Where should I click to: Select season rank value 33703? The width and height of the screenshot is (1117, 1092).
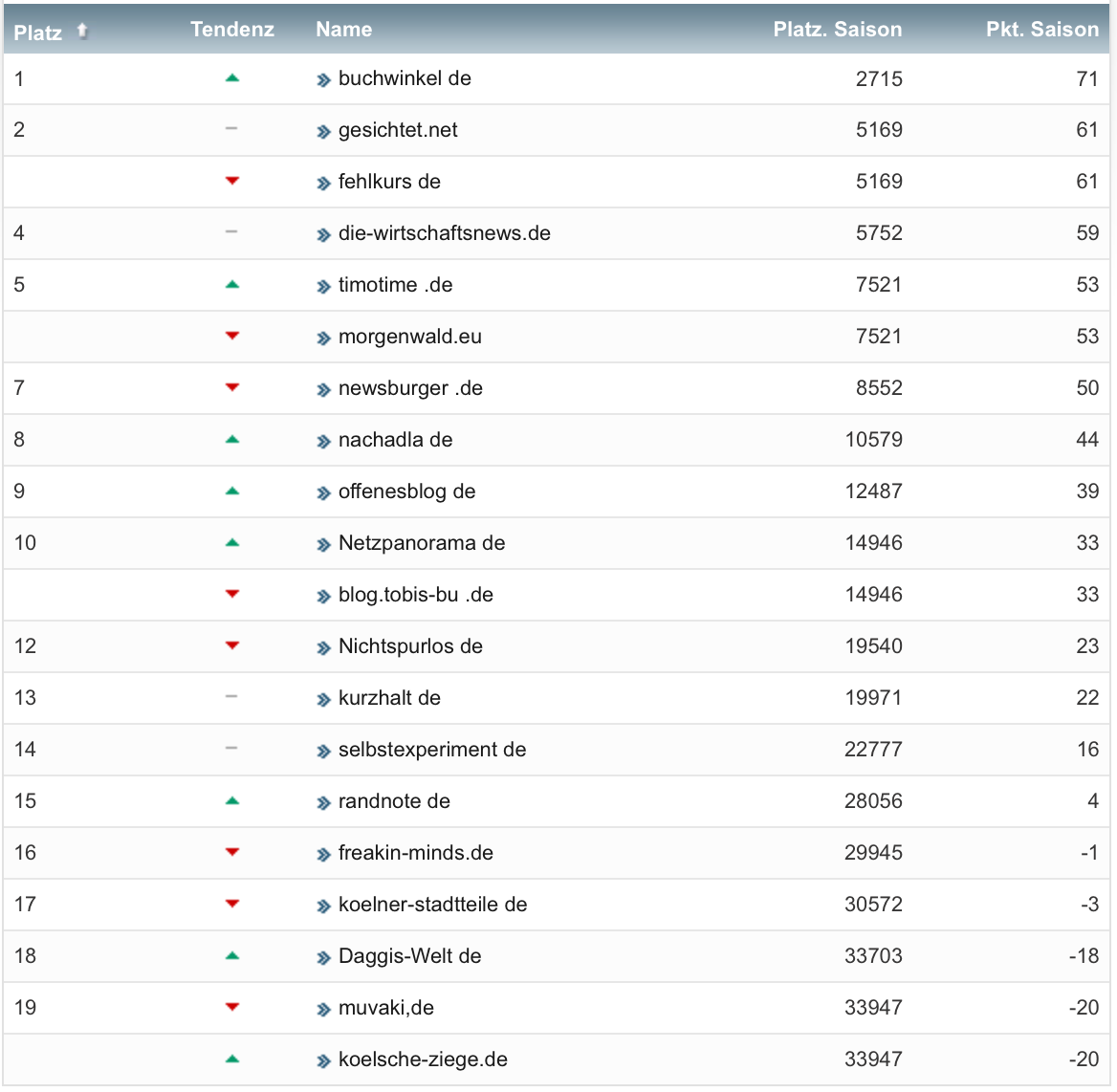coord(874,956)
